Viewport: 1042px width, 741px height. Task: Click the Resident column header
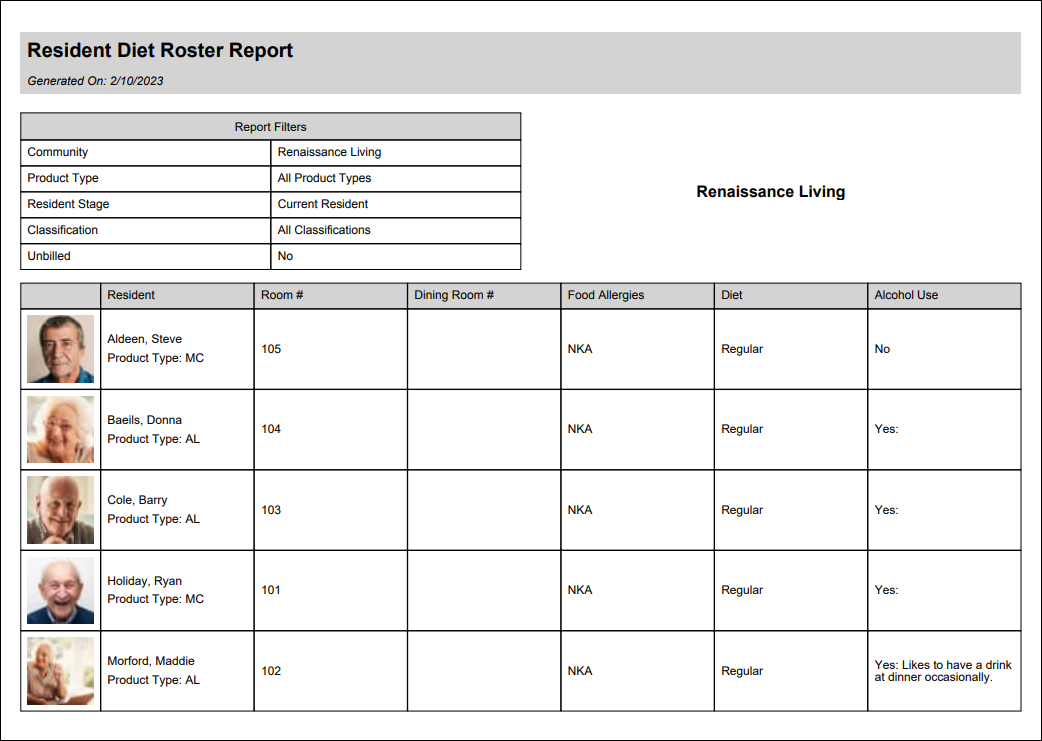pyautogui.click(x=131, y=295)
